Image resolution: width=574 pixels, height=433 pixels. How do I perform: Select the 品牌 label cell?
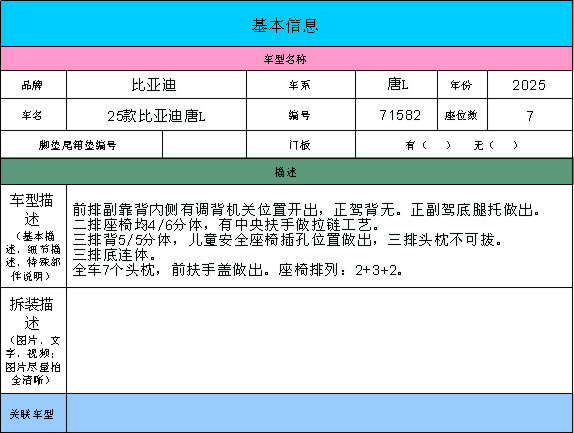coord(33,85)
